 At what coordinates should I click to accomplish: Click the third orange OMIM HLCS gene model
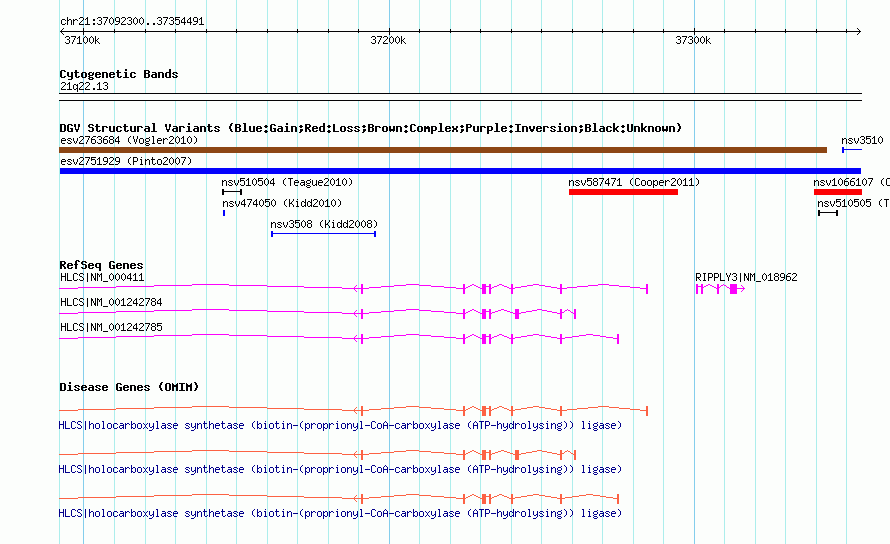click(x=339, y=499)
